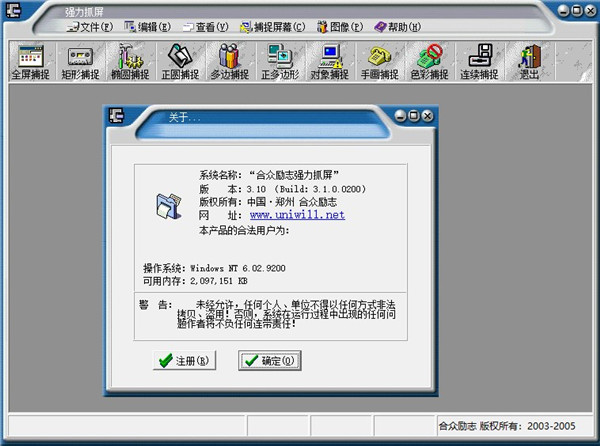
Task: Select the 正多边形 regular polygon tool
Action: (x=281, y=61)
